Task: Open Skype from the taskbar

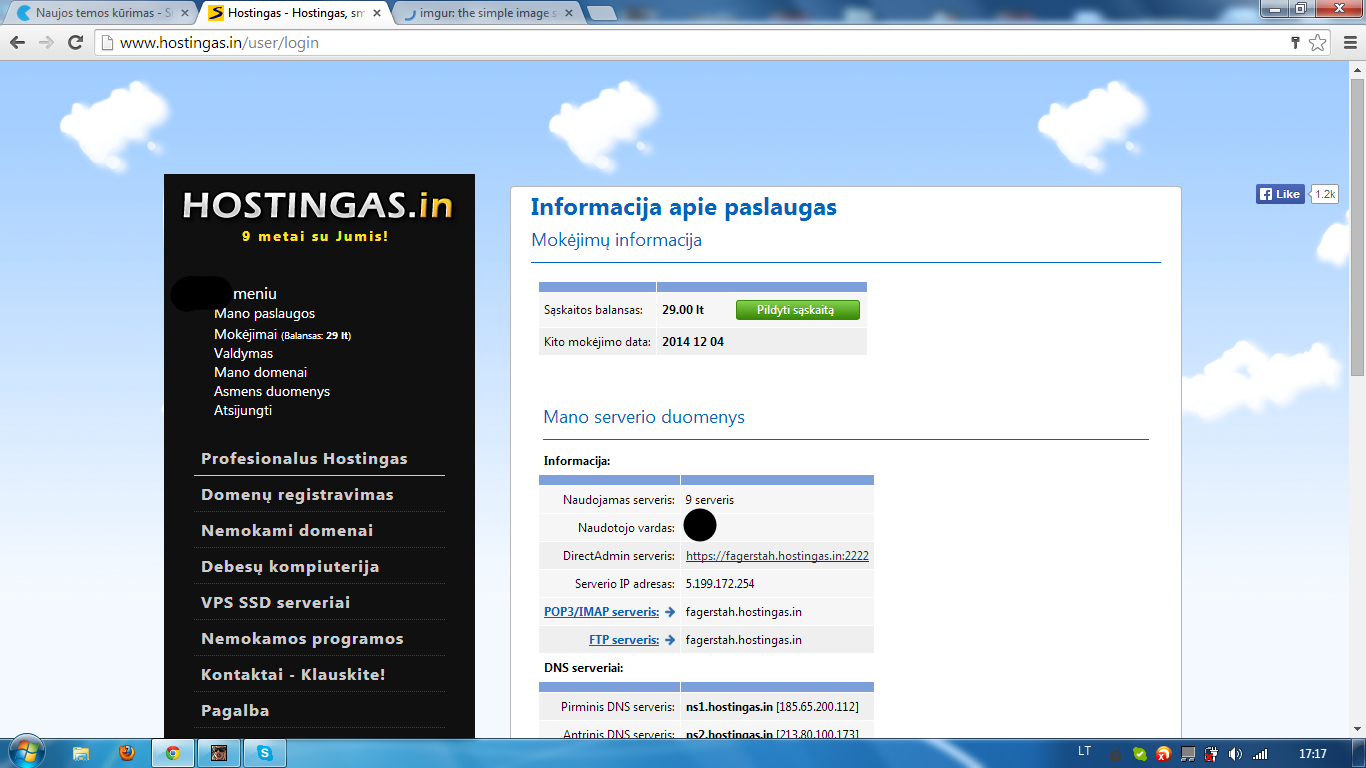Action: click(x=265, y=753)
